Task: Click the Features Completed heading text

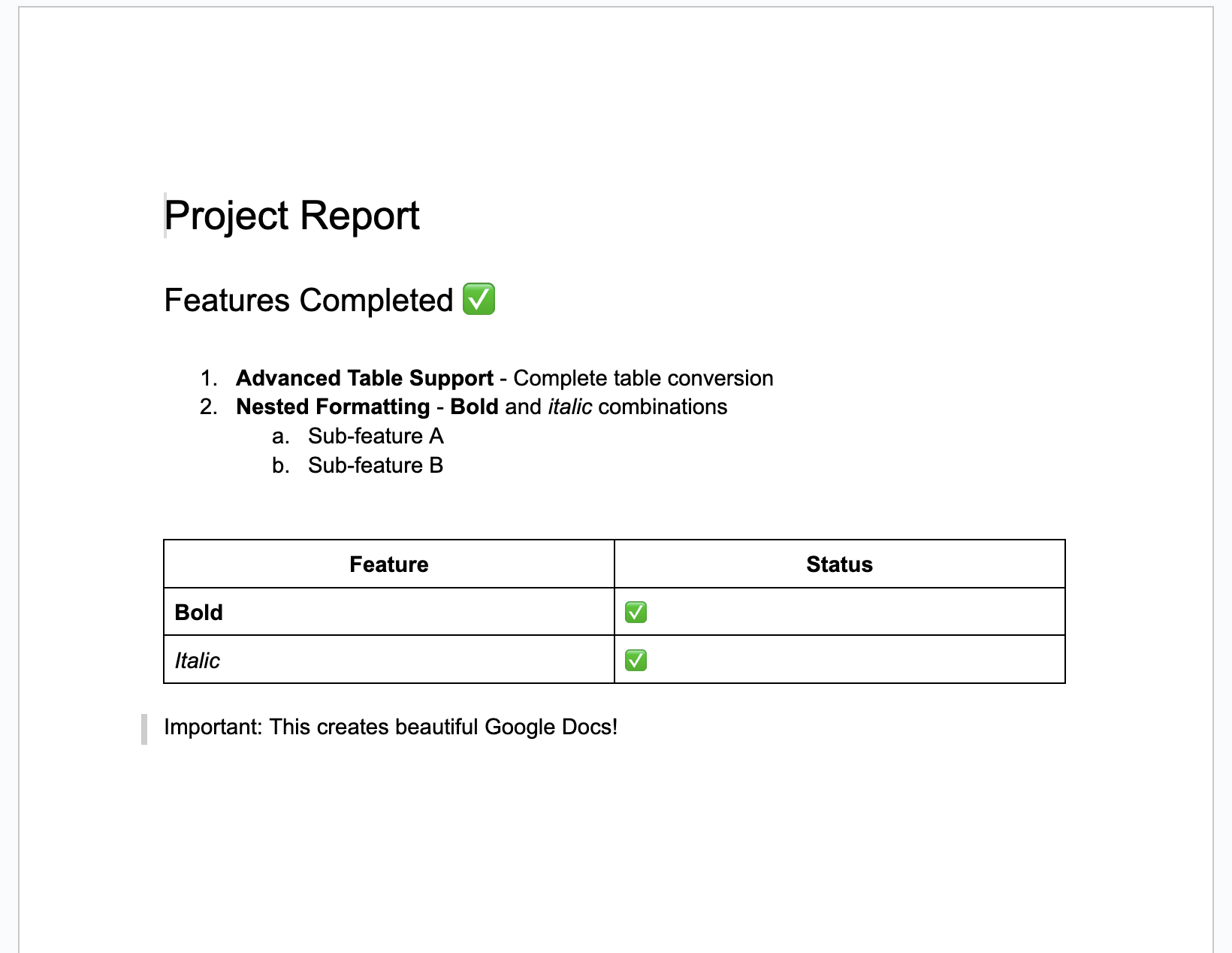Action: (309, 300)
